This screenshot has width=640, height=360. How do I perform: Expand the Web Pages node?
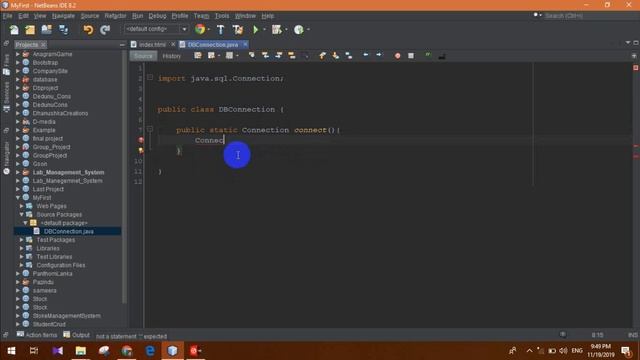[22, 206]
